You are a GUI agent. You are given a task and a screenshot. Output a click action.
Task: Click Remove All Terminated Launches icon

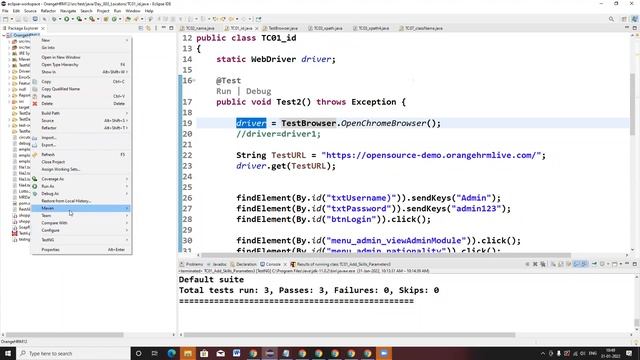[x=543, y=264]
